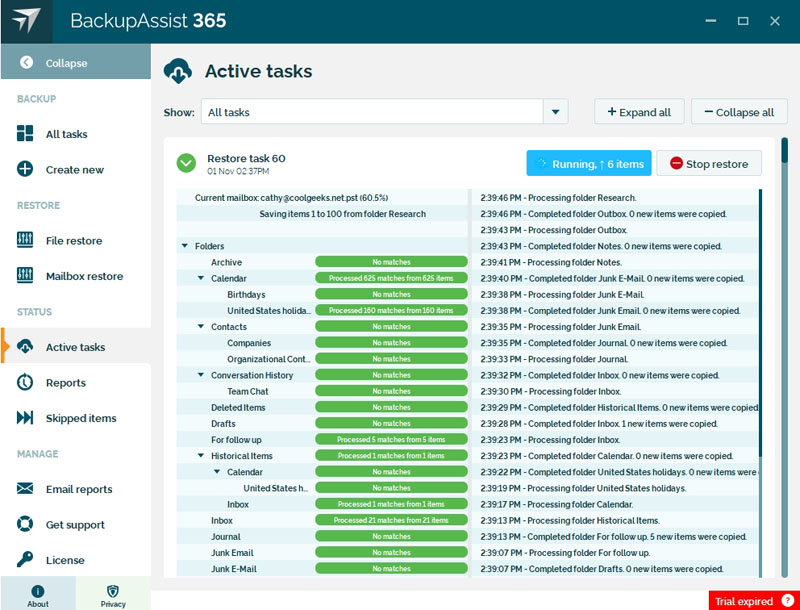The width and height of the screenshot is (800, 610).
Task: Click the Create new plus icon
Action: click(25, 169)
